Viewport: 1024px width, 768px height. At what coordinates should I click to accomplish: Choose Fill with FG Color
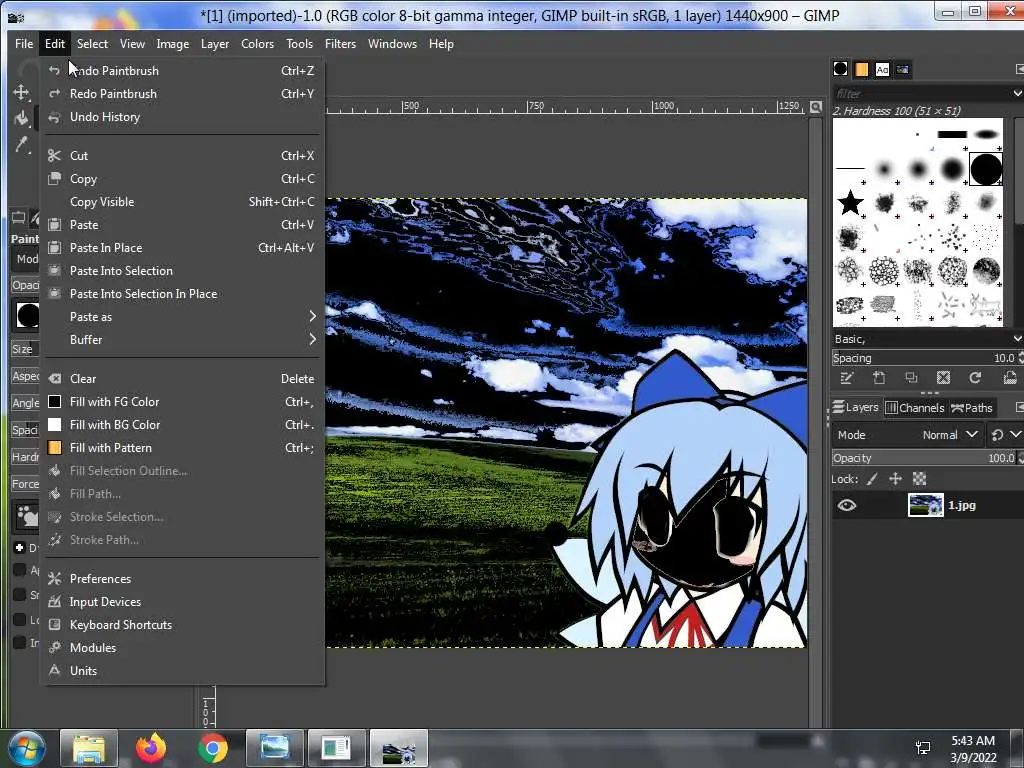pos(183,402)
